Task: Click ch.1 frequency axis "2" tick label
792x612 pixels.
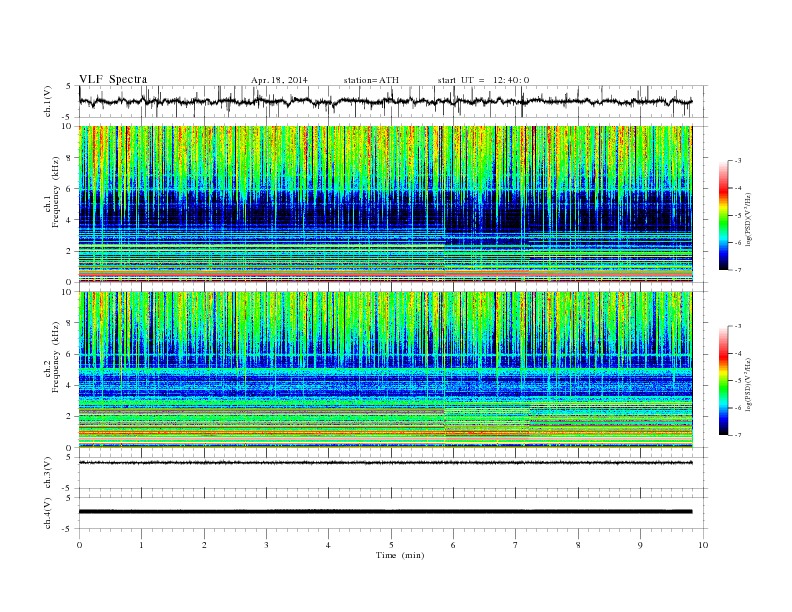Action: point(69,251)
